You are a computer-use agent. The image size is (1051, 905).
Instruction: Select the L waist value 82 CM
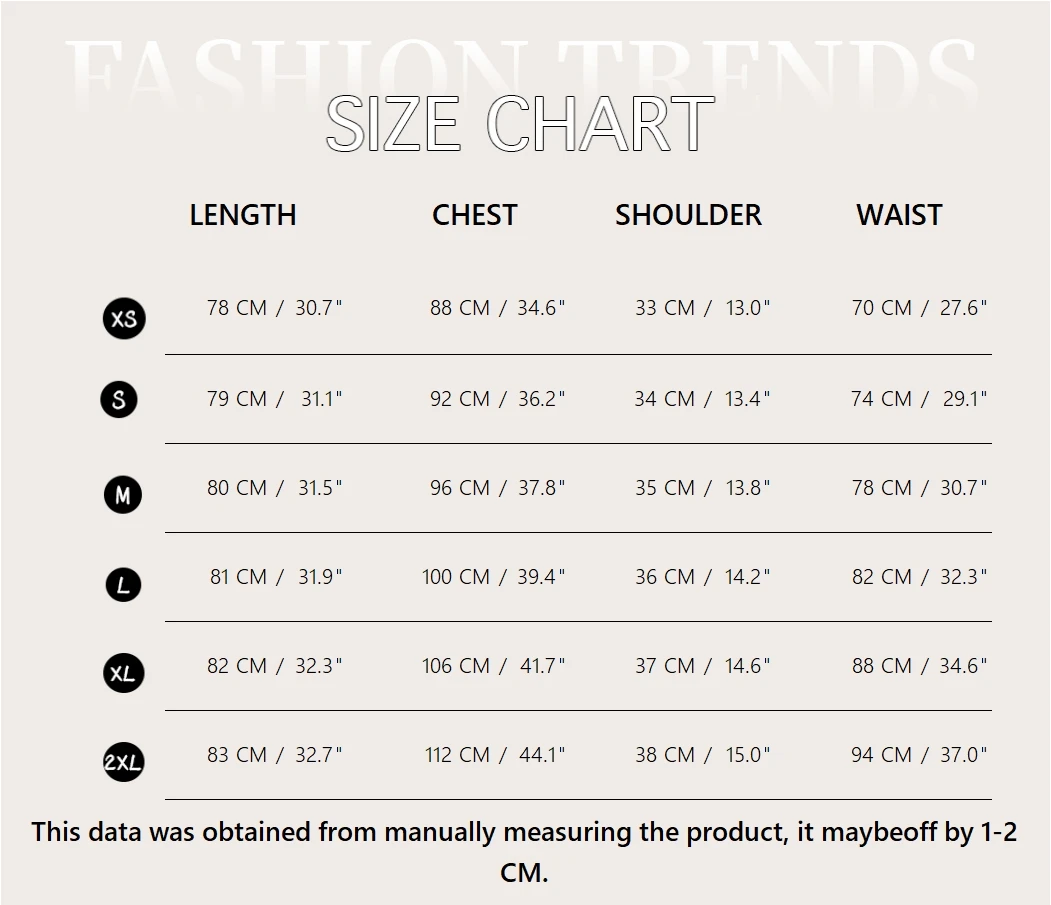[882, 577]
